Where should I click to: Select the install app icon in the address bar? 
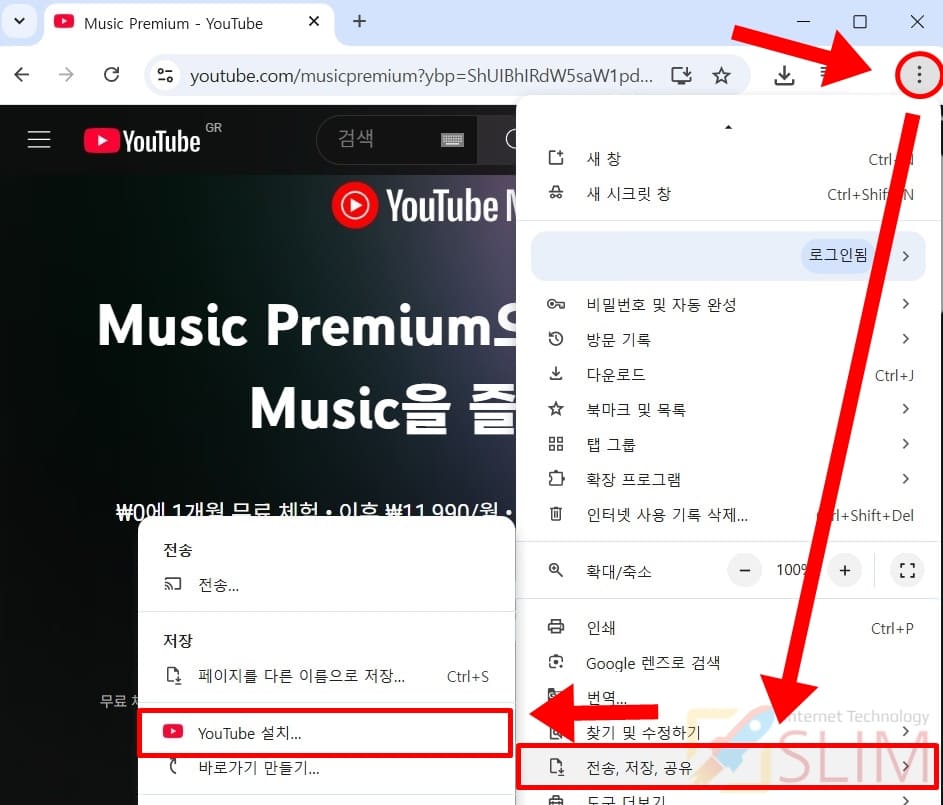(x=681, y=75)
